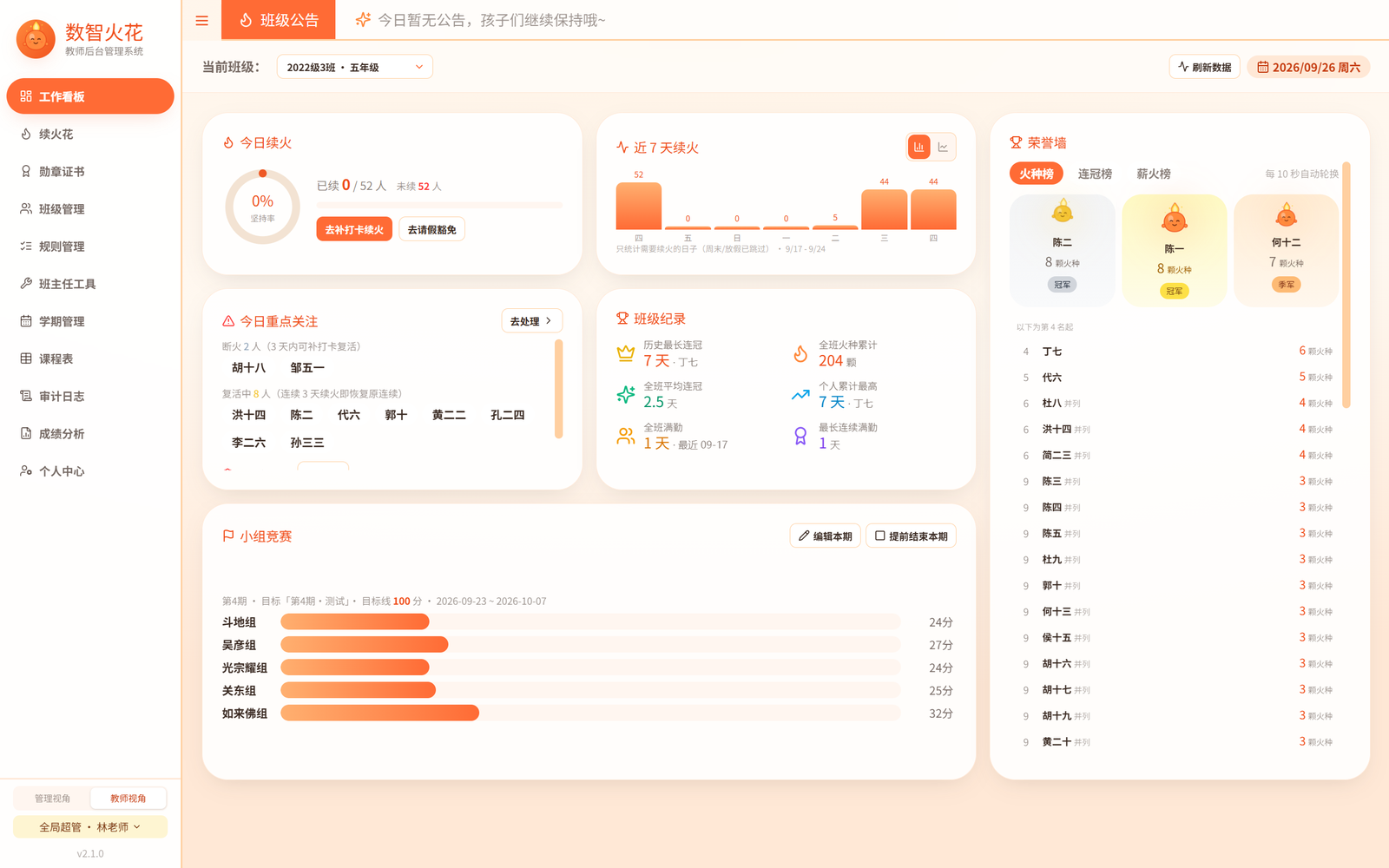The image size is (1389, 868).
Task: Open 工作看板 in sidebar
Action: [x=90, y=96]
